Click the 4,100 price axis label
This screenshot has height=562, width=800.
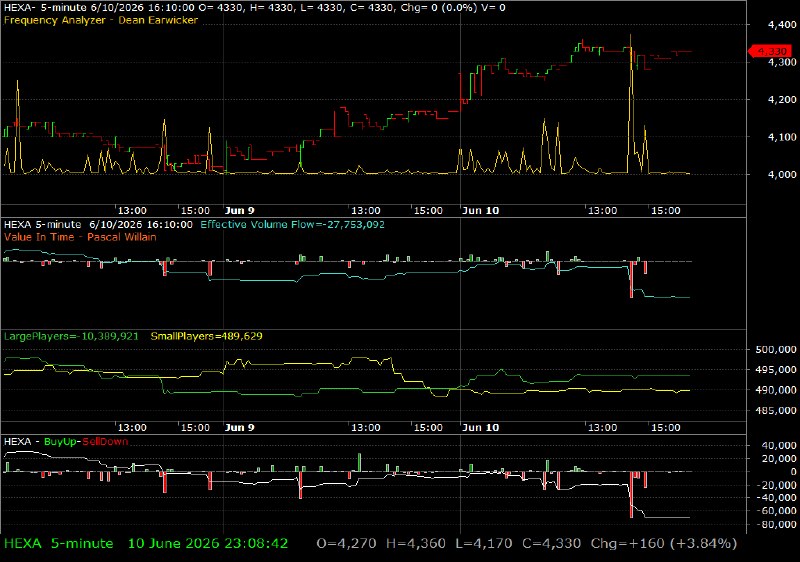(x=782, y=137)
